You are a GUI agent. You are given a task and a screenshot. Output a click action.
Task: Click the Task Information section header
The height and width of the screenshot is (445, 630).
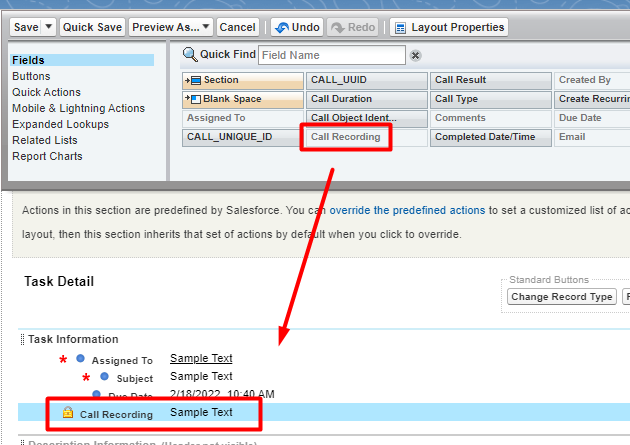[x=73, y=339]
